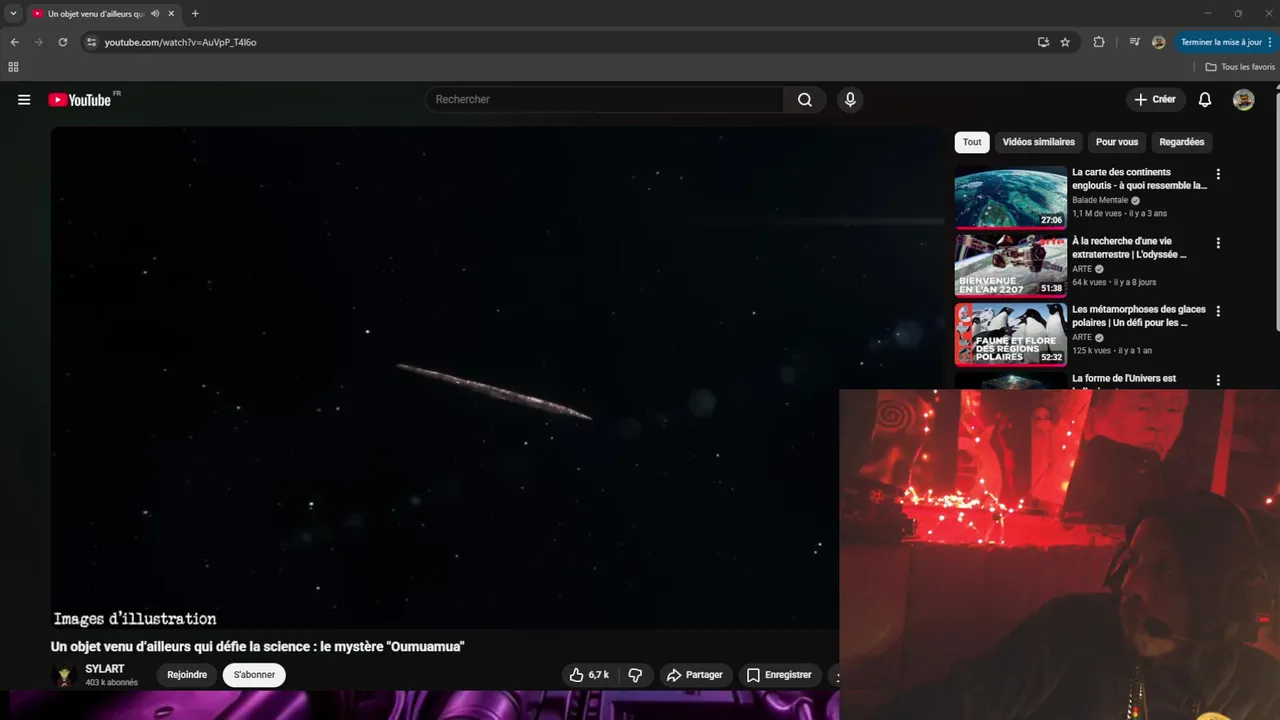This screenshot has width=1280, height=720.
Task: View site information icon in address bar
Action: pyautogui.click(x=91, y=42)
